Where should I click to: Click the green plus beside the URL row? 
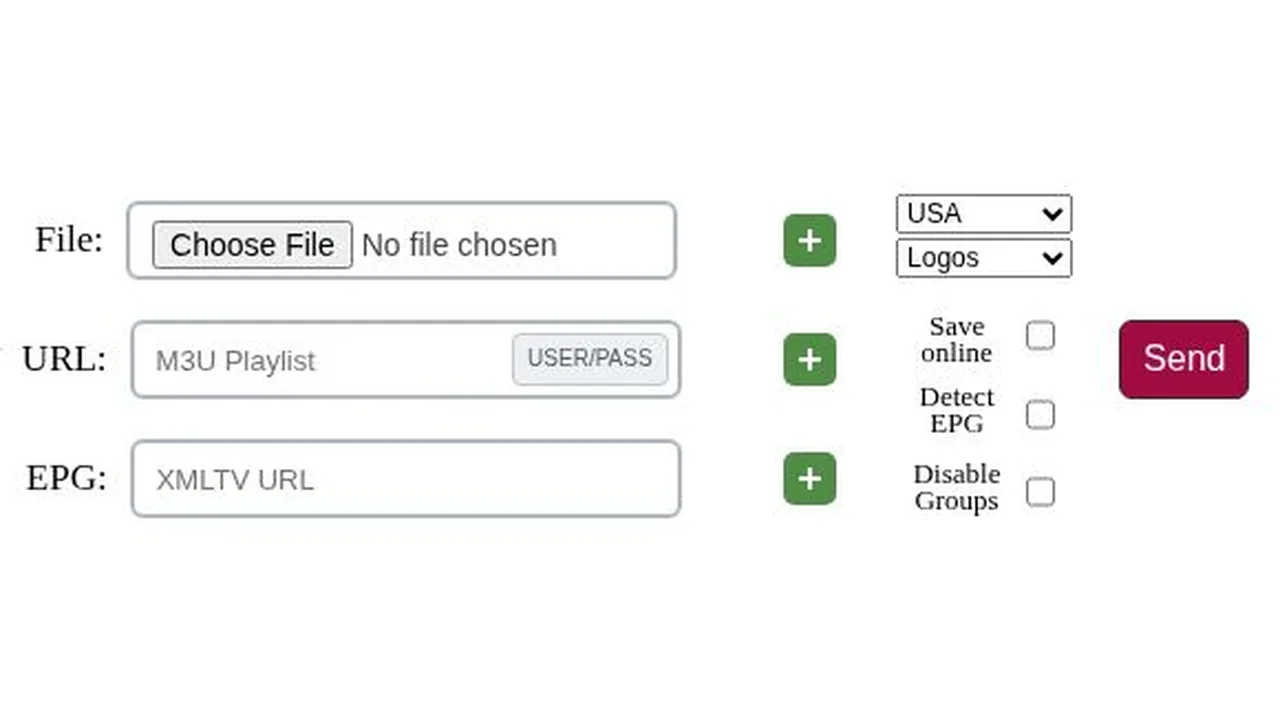click(809, 359)
